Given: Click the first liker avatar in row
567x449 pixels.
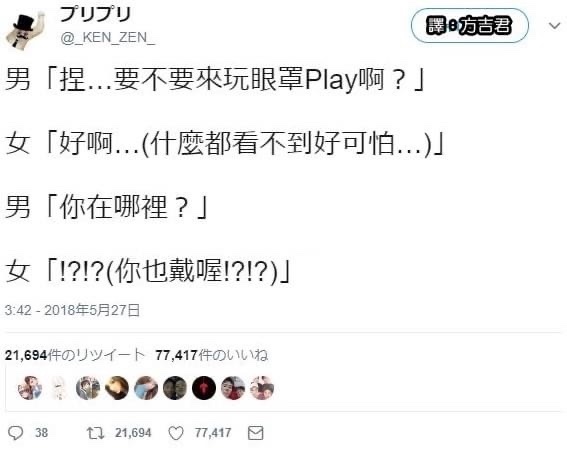Looking at the screenshot, I should (x=30, y=388).
